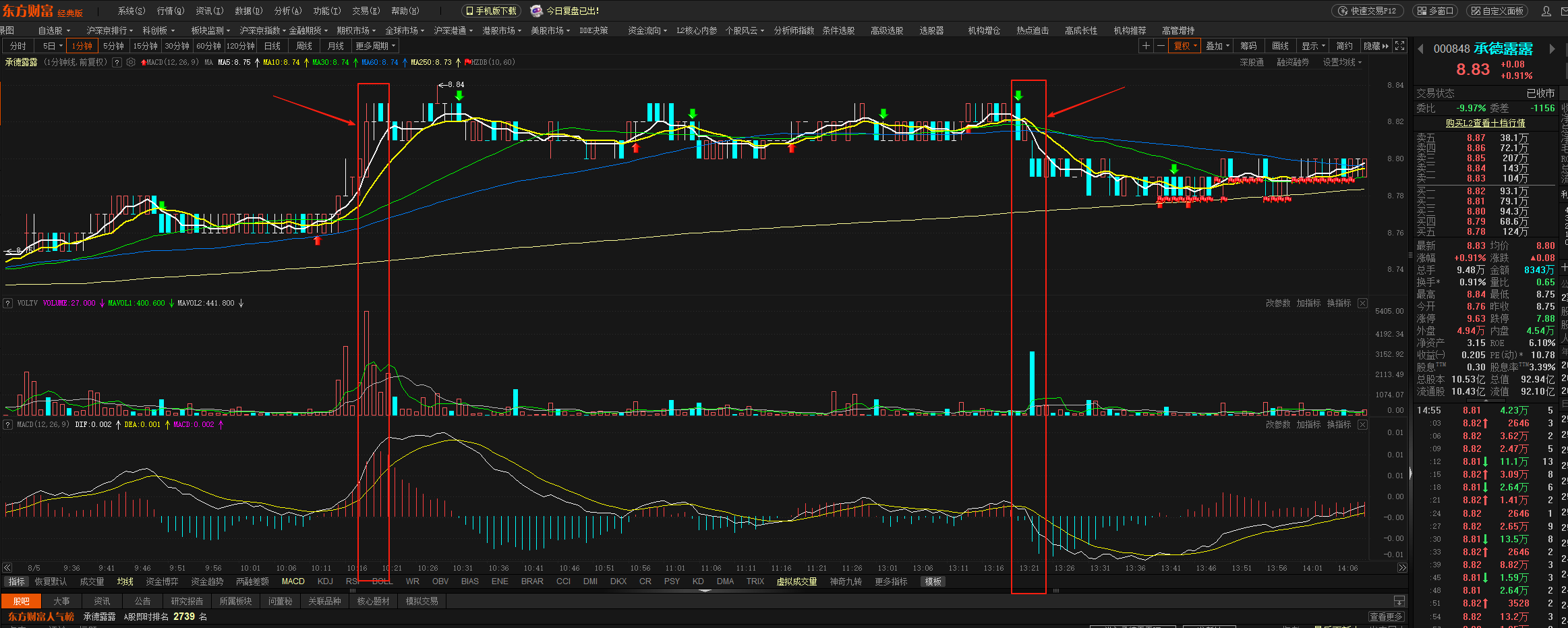The height and width of the screenshot is (628, 1568).
Task: Open help for the VOLTV panel
Action: pos(8,304)
